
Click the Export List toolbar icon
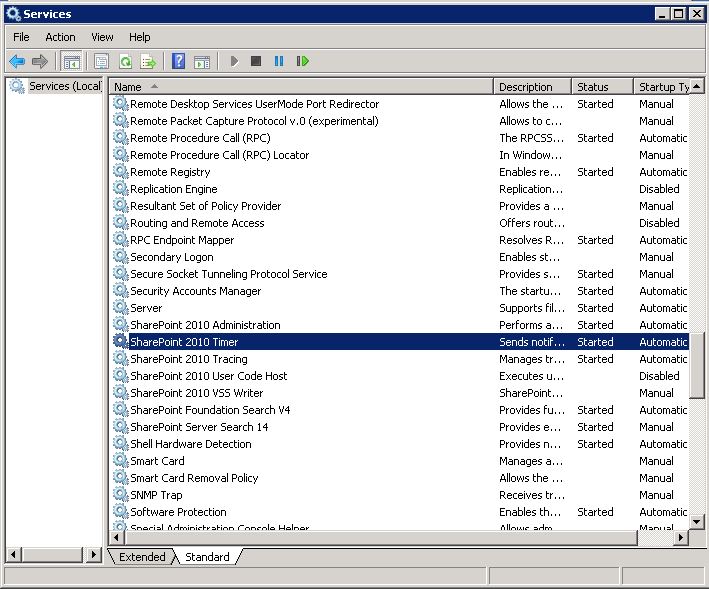click(x=148, y=61)
